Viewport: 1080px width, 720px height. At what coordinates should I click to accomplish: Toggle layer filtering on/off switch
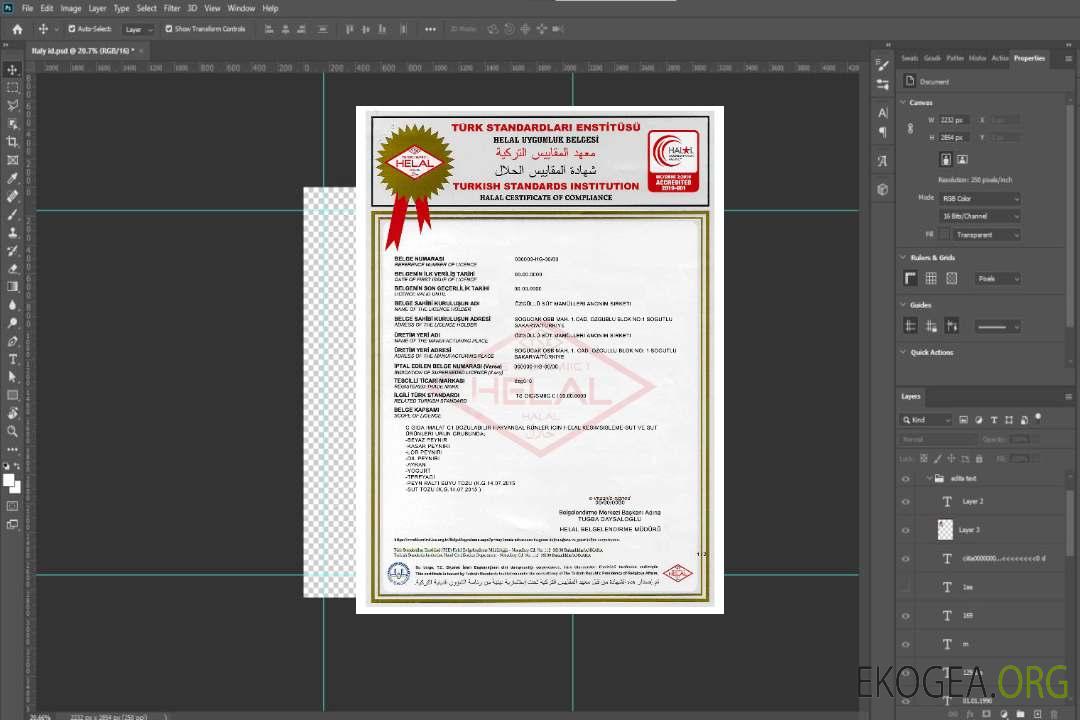(1038, 418)
